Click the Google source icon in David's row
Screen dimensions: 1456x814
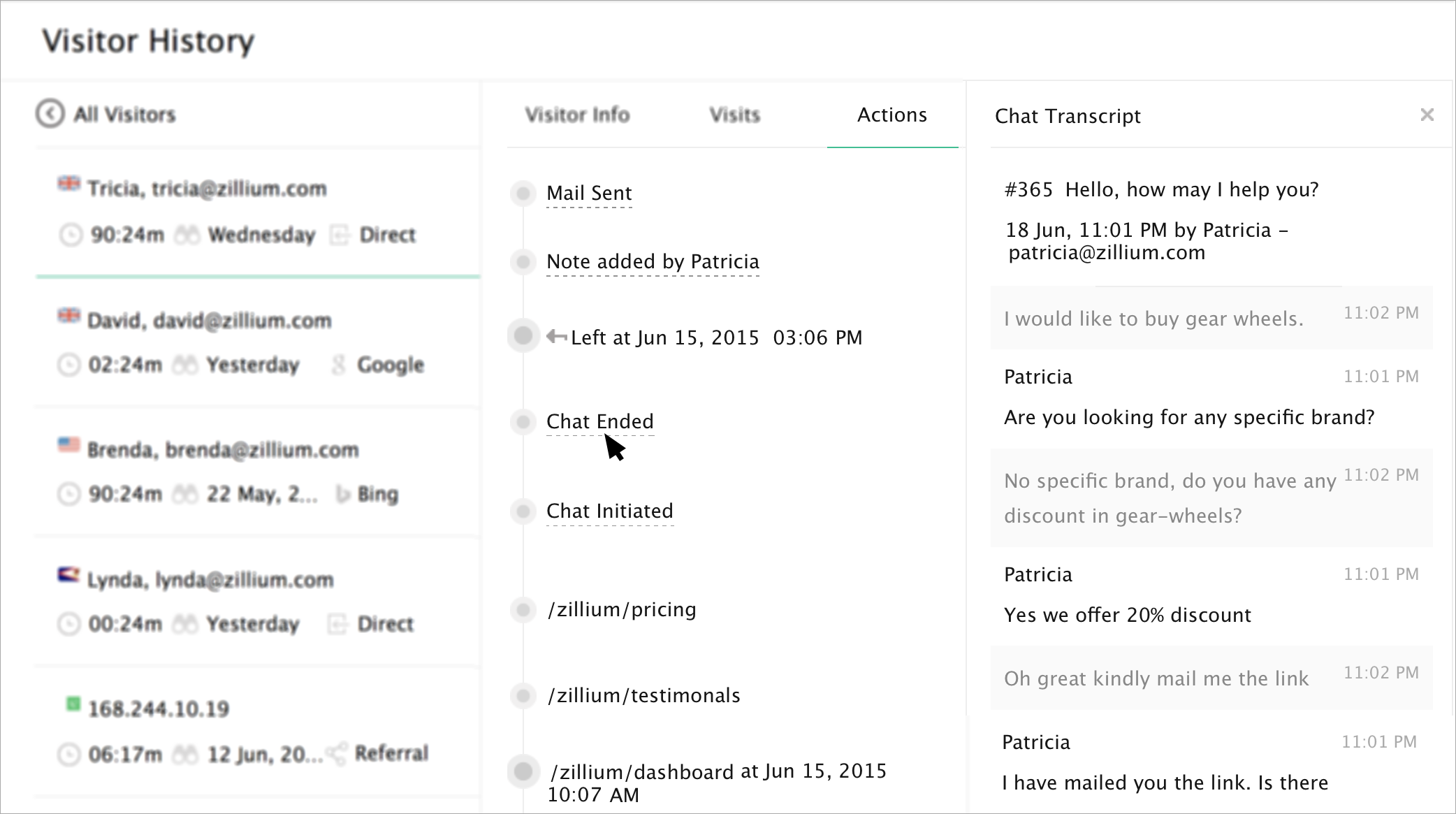339,364
